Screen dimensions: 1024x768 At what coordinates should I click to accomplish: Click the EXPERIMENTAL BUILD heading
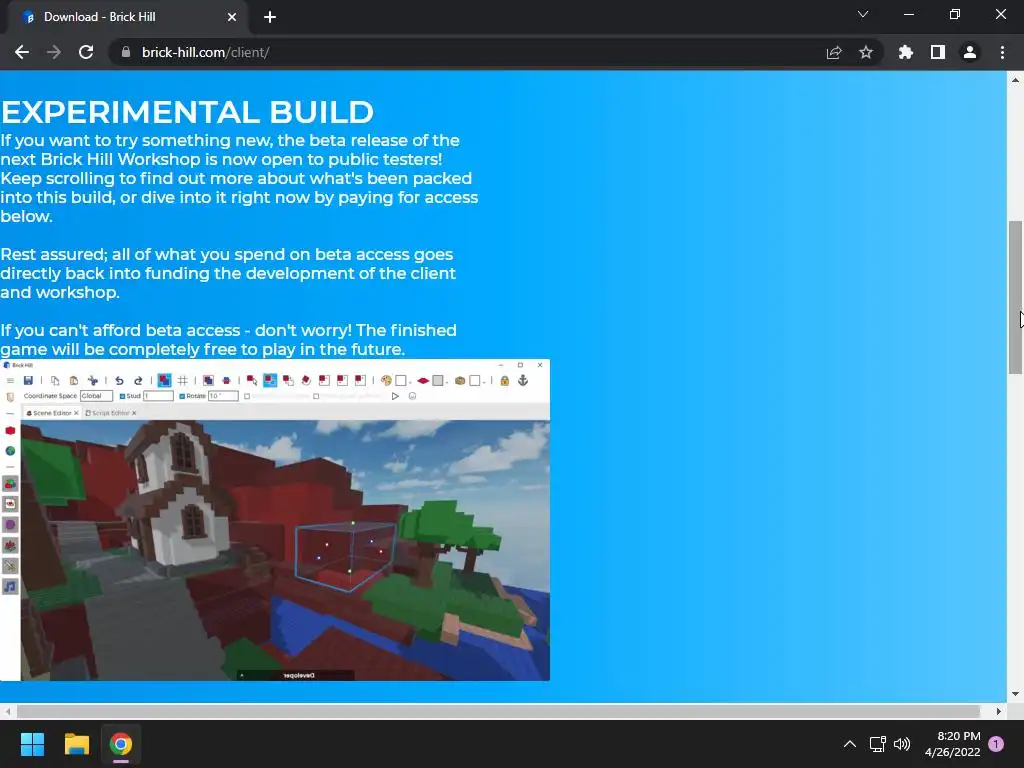point(187,112)
